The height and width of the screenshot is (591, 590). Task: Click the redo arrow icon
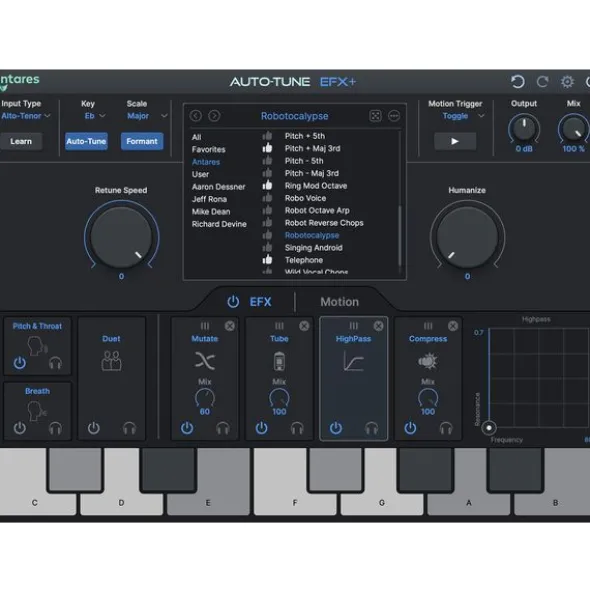[542, 81]
